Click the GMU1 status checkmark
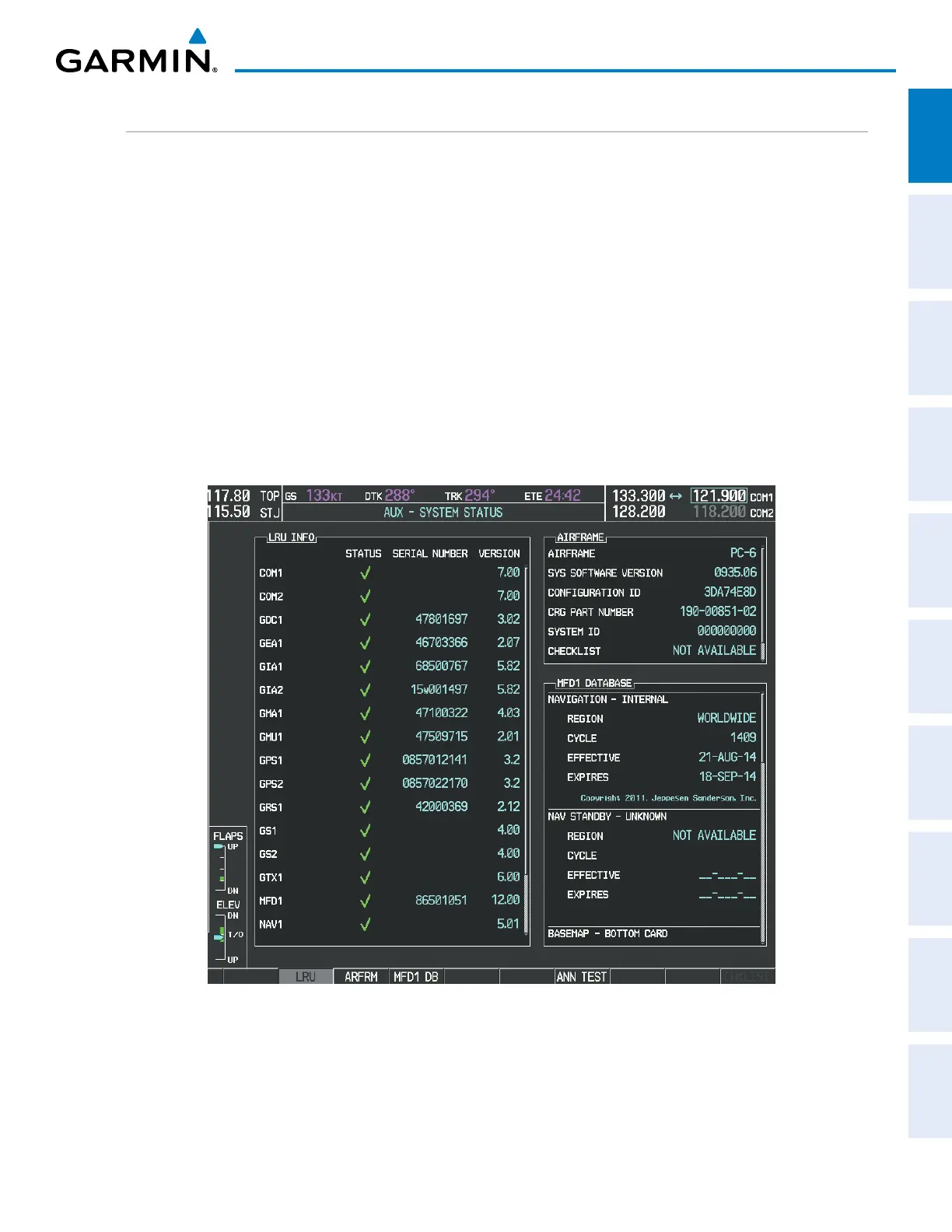Image resolution: width=952 pixels, height=1232 pixels. (x=365, y=737)
